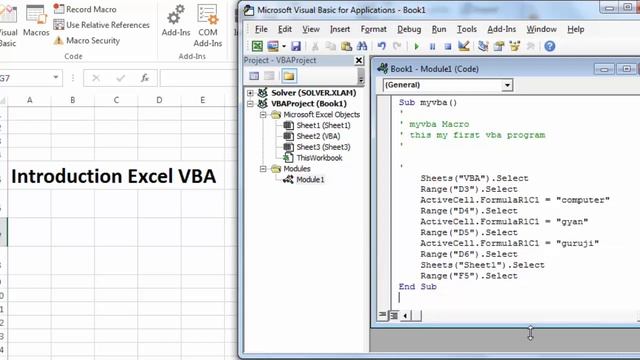Click the Break pause icon
Image resolution: width=640 pixels, height=360 pixels.
tap(432, 47)
